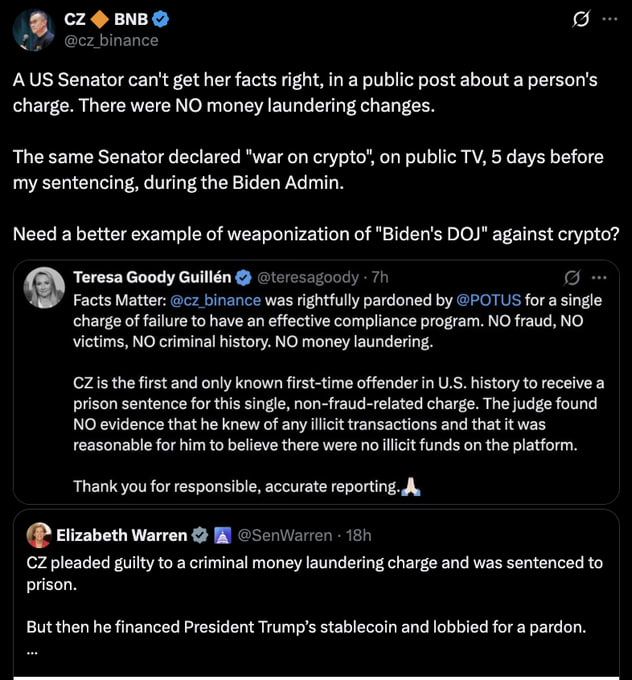This screenshot has height=680, width=632.
Task: Click the orange BNB diamond icon
Action: click(100, 19)
